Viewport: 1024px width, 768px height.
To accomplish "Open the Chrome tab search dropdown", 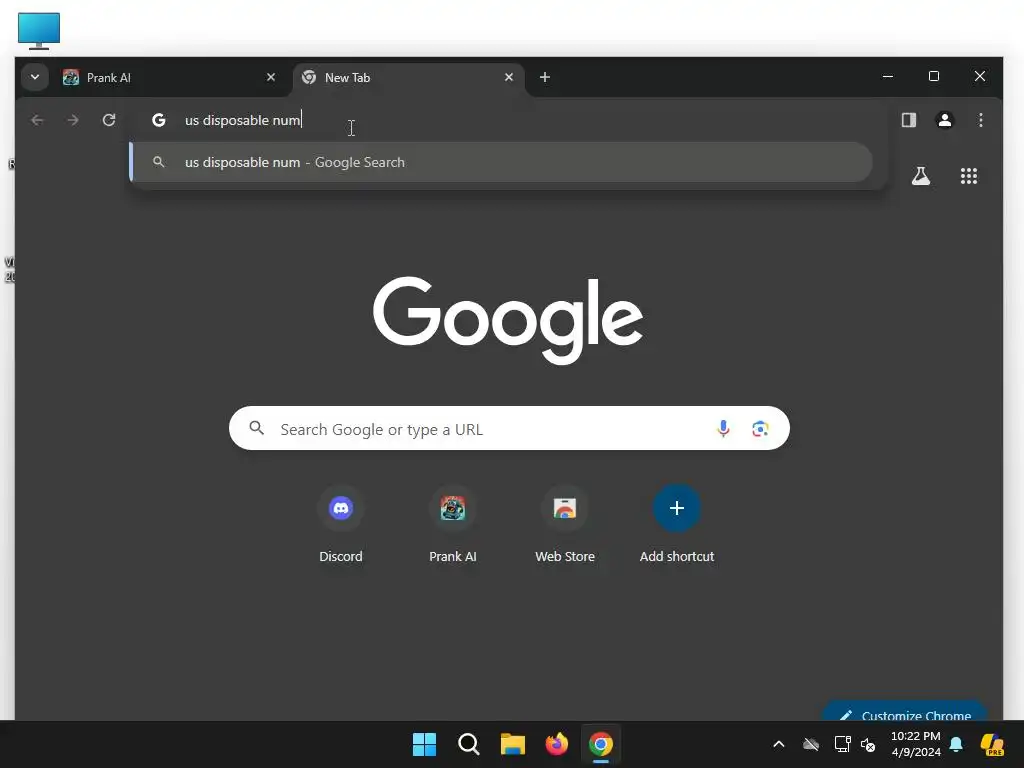I will pyautogui.click(x=35, y=77).
